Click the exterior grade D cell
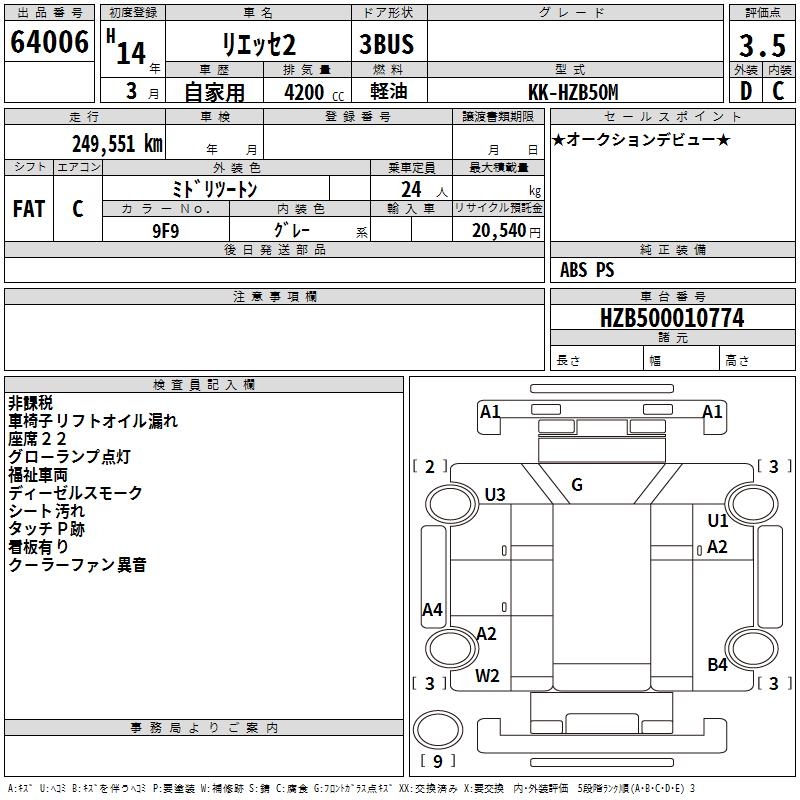Screen dimensions: 800x800 point(745,91)
